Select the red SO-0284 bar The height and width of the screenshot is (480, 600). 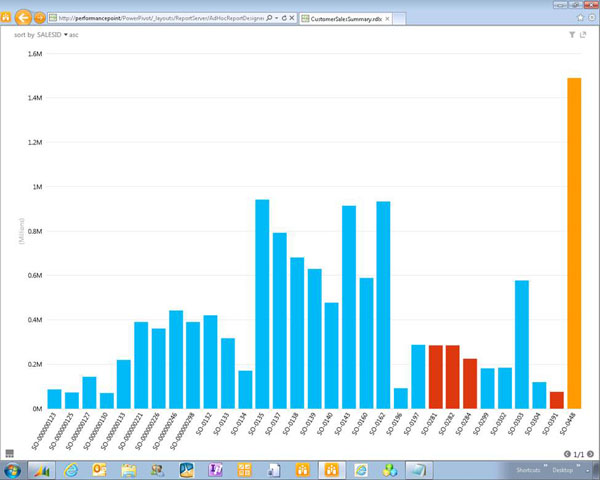click(x=470, y=384)
